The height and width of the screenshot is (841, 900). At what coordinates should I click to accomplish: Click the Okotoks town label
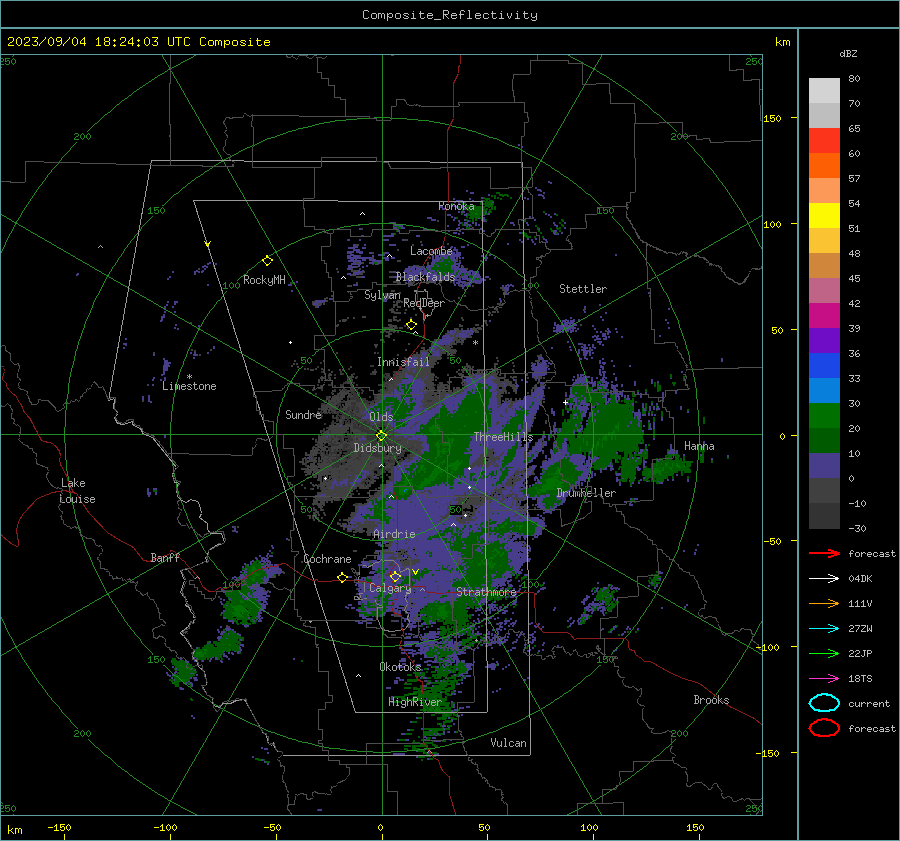point(400,666)
